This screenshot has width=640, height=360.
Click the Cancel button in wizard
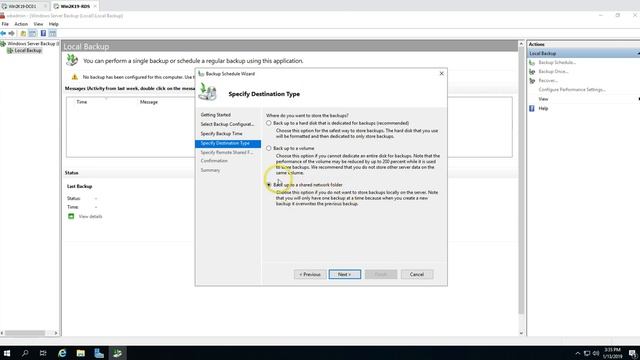coord(417,274)
